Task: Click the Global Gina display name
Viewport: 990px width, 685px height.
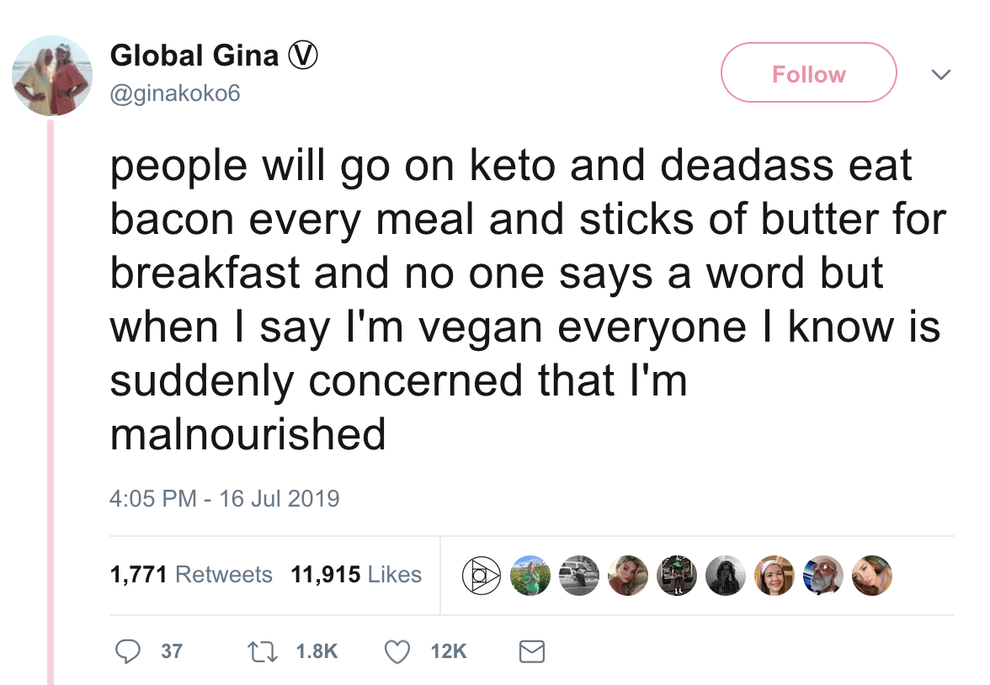Action: click(195, 56)
